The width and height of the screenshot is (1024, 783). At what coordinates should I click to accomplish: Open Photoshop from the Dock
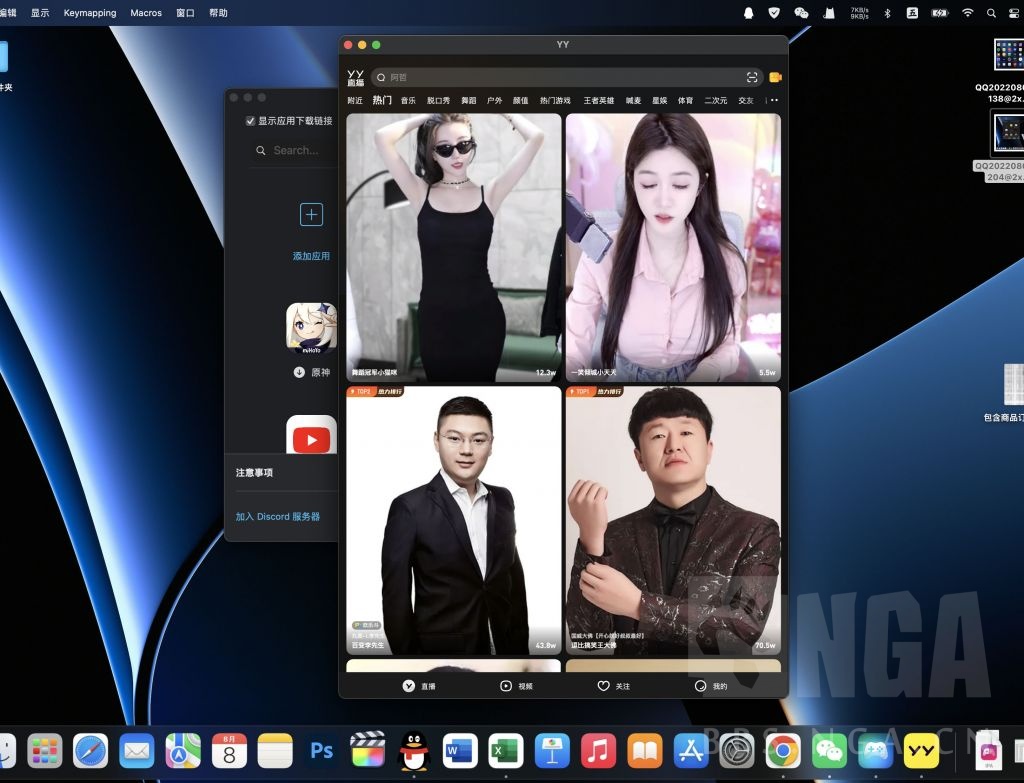(321, 749)
